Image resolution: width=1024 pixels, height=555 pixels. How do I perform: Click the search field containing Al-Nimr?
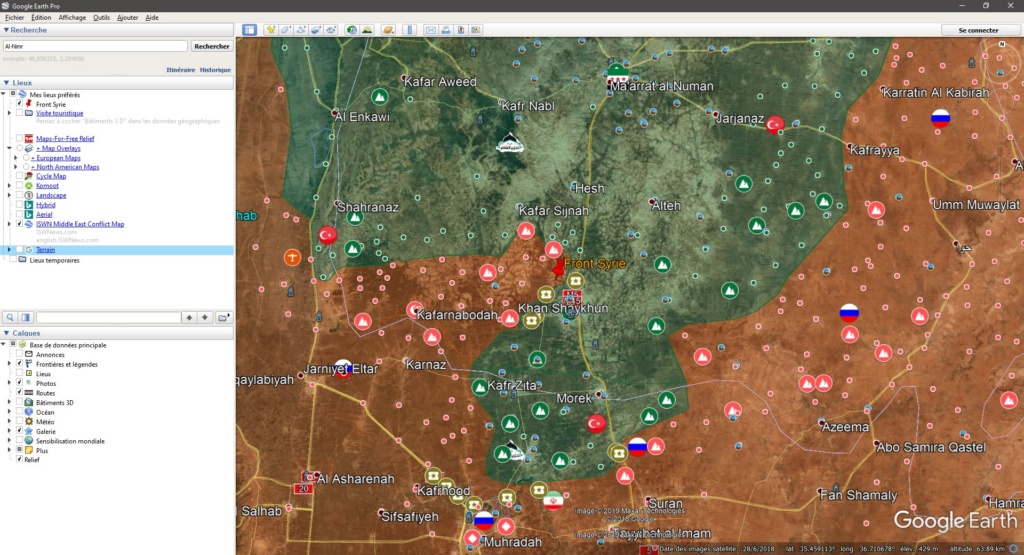click(x=95, y=46)
